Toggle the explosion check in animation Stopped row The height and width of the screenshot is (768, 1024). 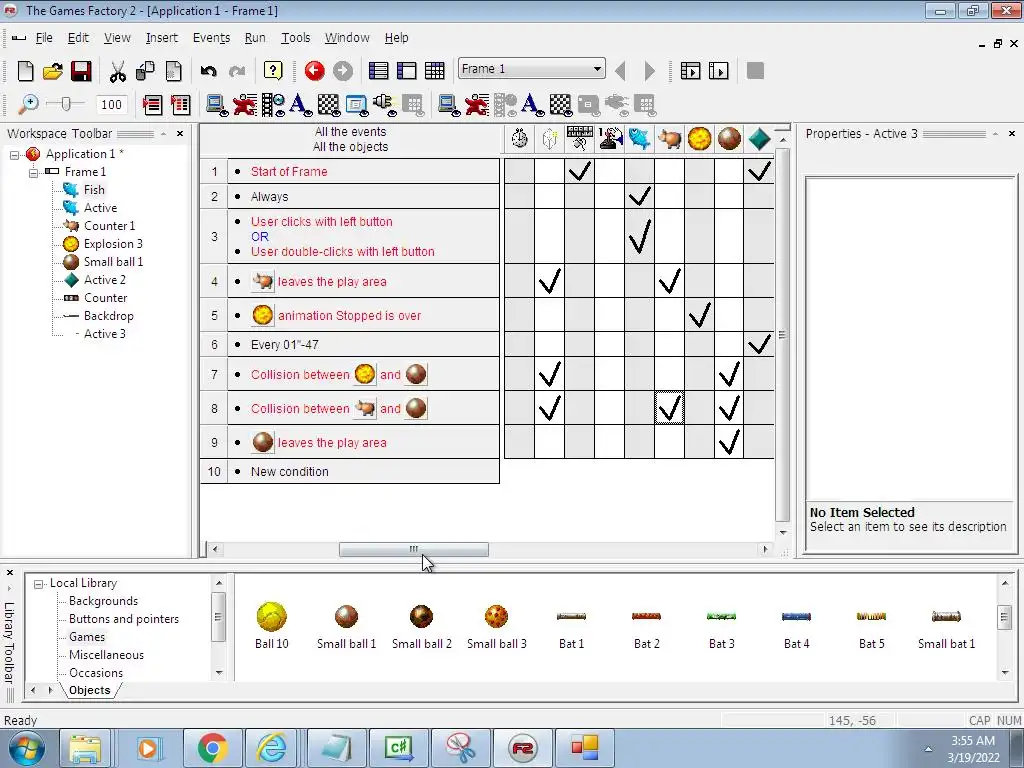[x=699, y=315]
